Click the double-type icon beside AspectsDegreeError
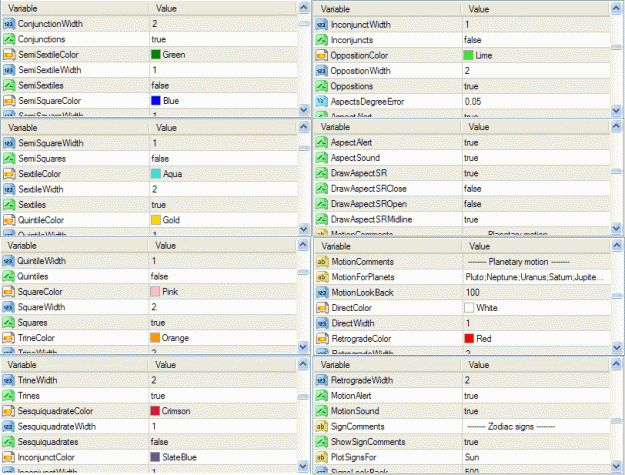 (321, 102)
